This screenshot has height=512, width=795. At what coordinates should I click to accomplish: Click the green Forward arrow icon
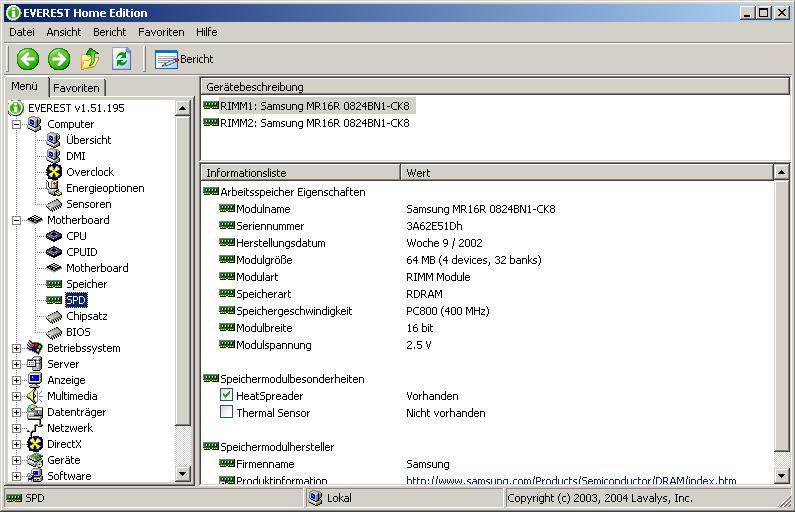(59, 59)
